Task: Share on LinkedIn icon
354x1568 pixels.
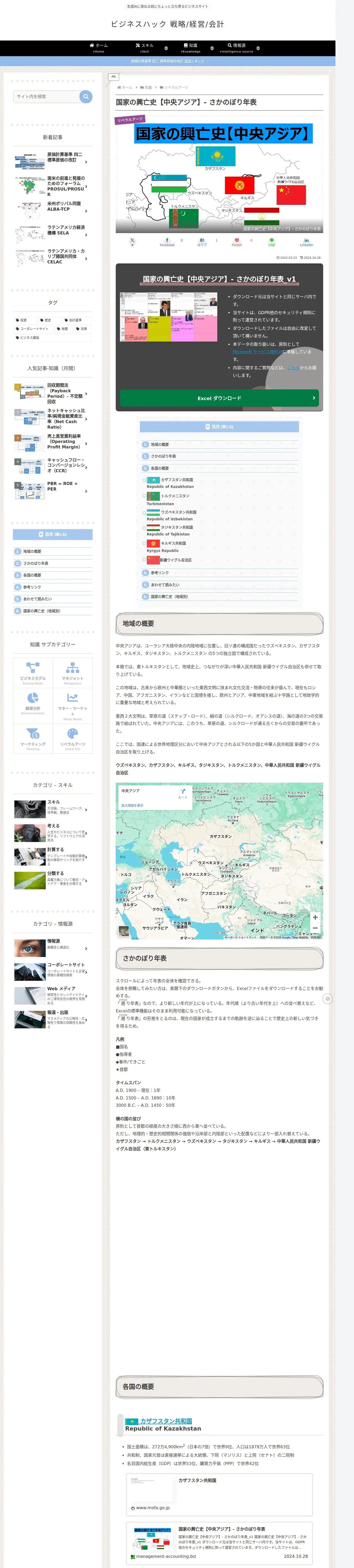Action: point(306,242)
